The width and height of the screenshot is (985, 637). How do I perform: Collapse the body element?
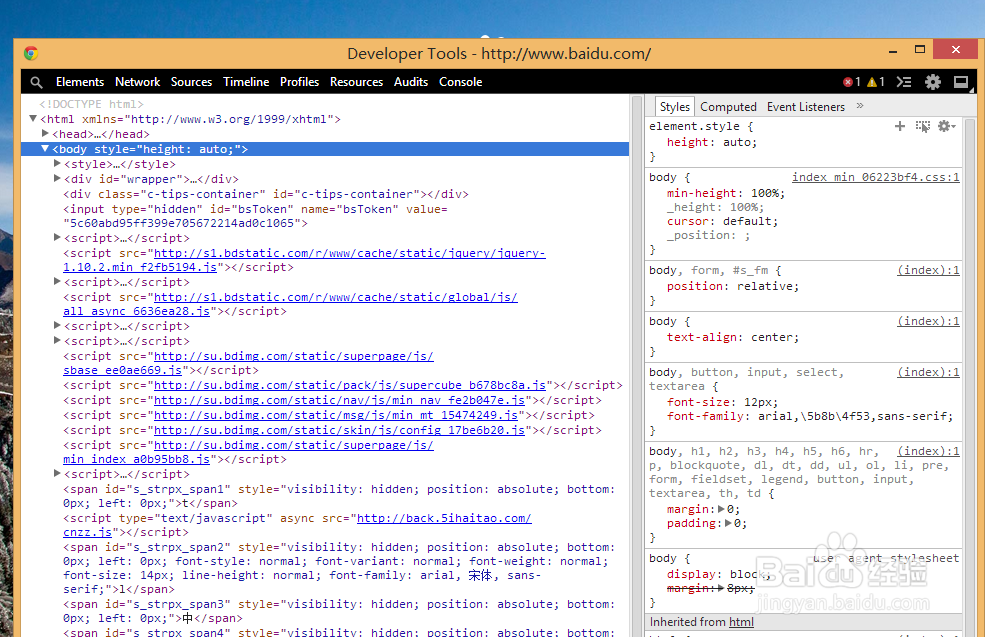(x=45, y=148)
